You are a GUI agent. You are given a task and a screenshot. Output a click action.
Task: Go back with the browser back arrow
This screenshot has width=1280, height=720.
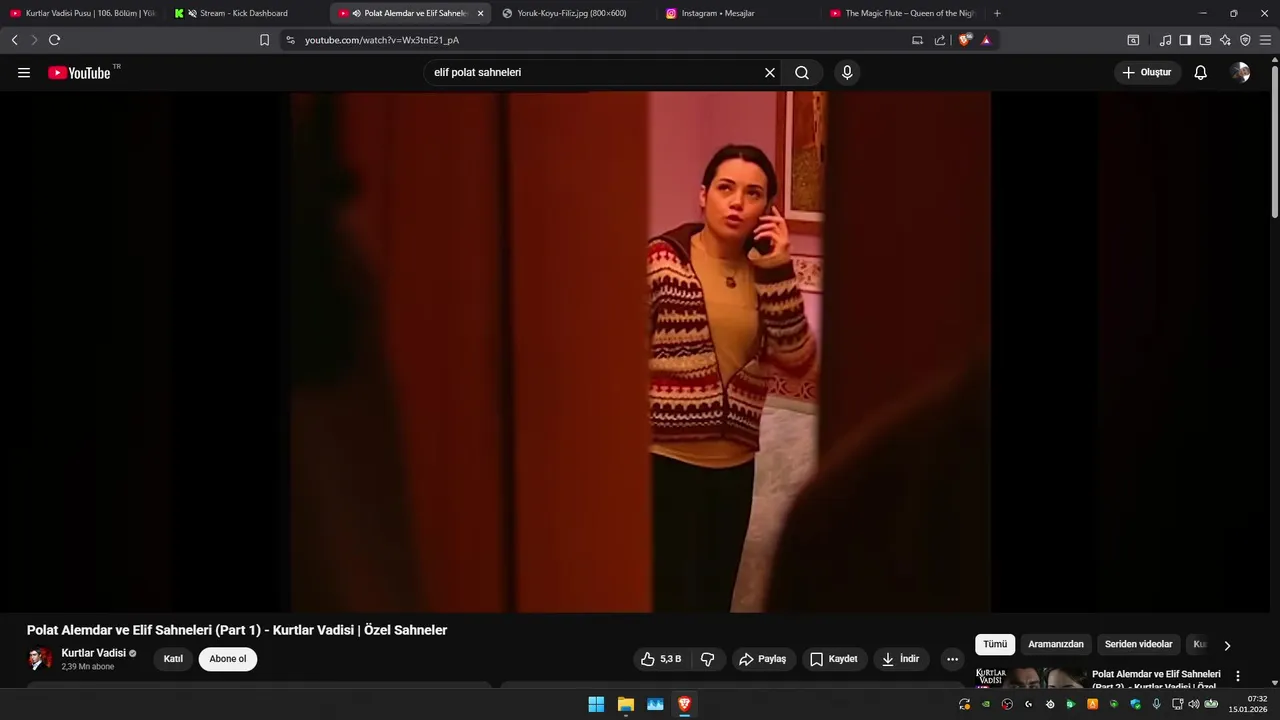point(14,40)
